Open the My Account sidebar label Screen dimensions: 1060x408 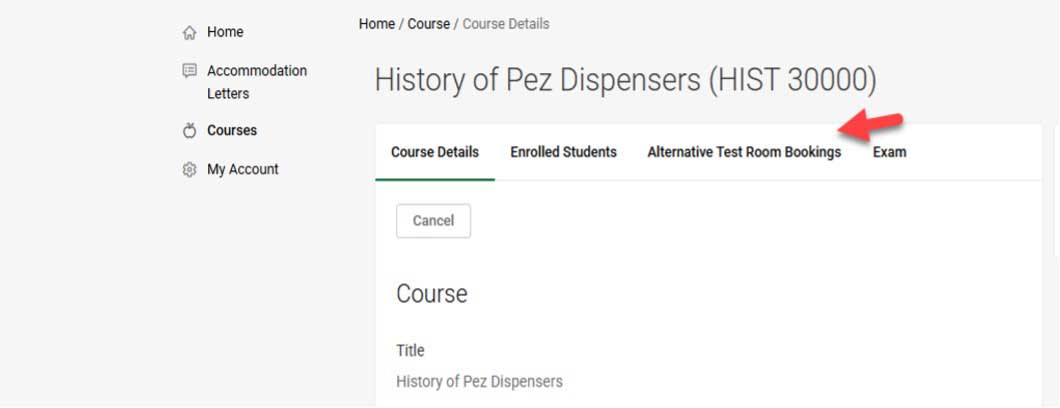243,169
